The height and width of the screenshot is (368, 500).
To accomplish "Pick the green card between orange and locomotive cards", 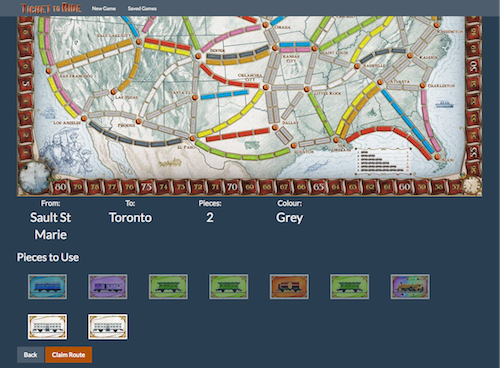I will [x=350, y=287].
